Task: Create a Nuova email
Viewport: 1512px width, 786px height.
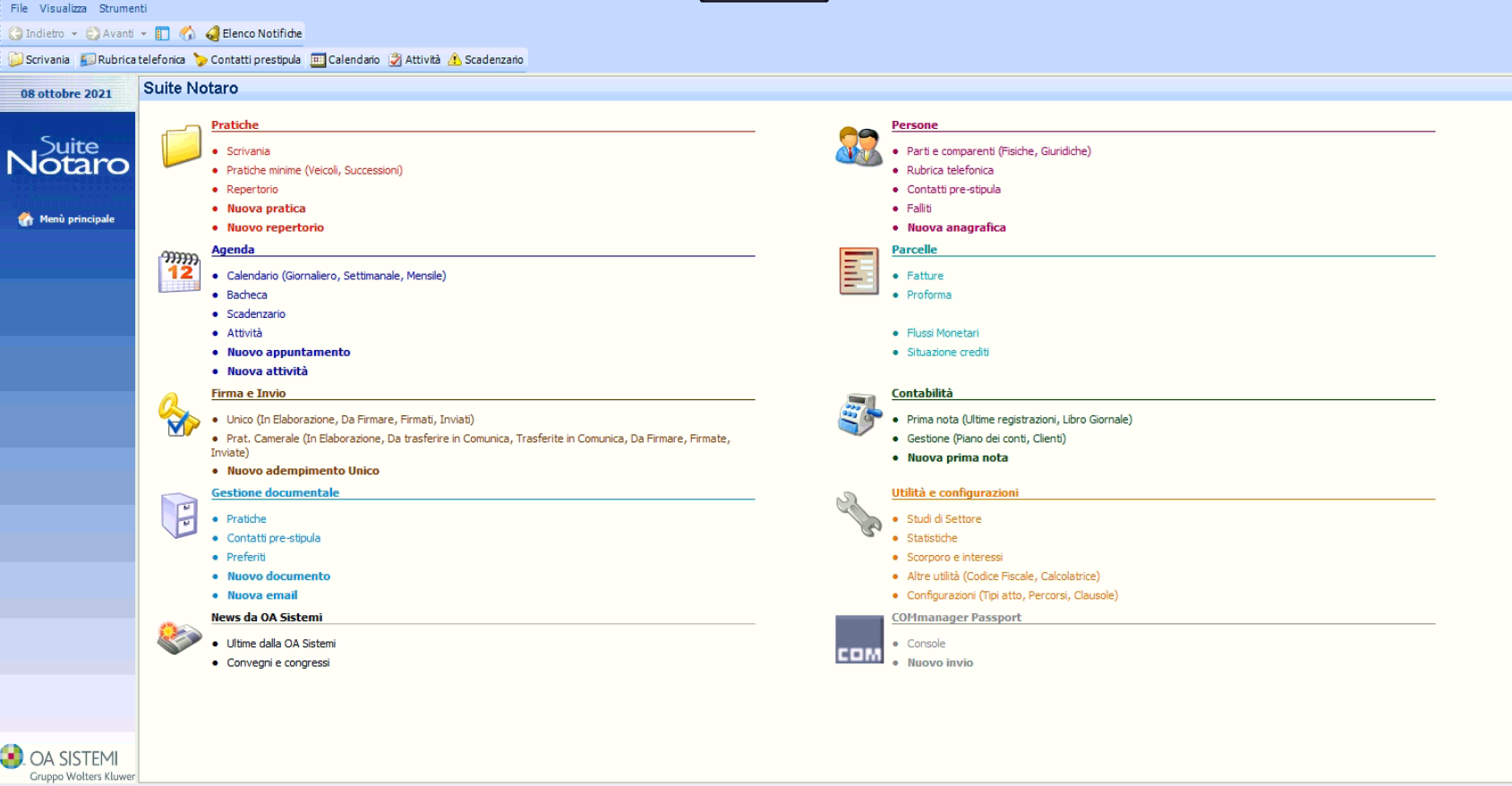Action: [x=261, y=595]
